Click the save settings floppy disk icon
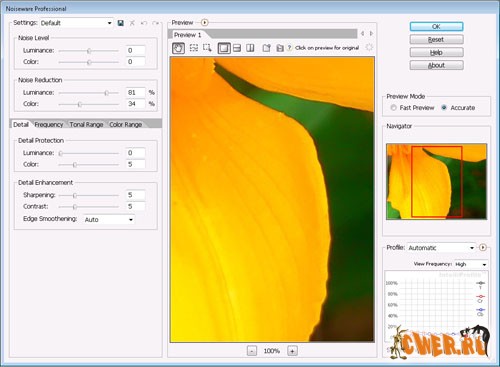 (121, 23)
